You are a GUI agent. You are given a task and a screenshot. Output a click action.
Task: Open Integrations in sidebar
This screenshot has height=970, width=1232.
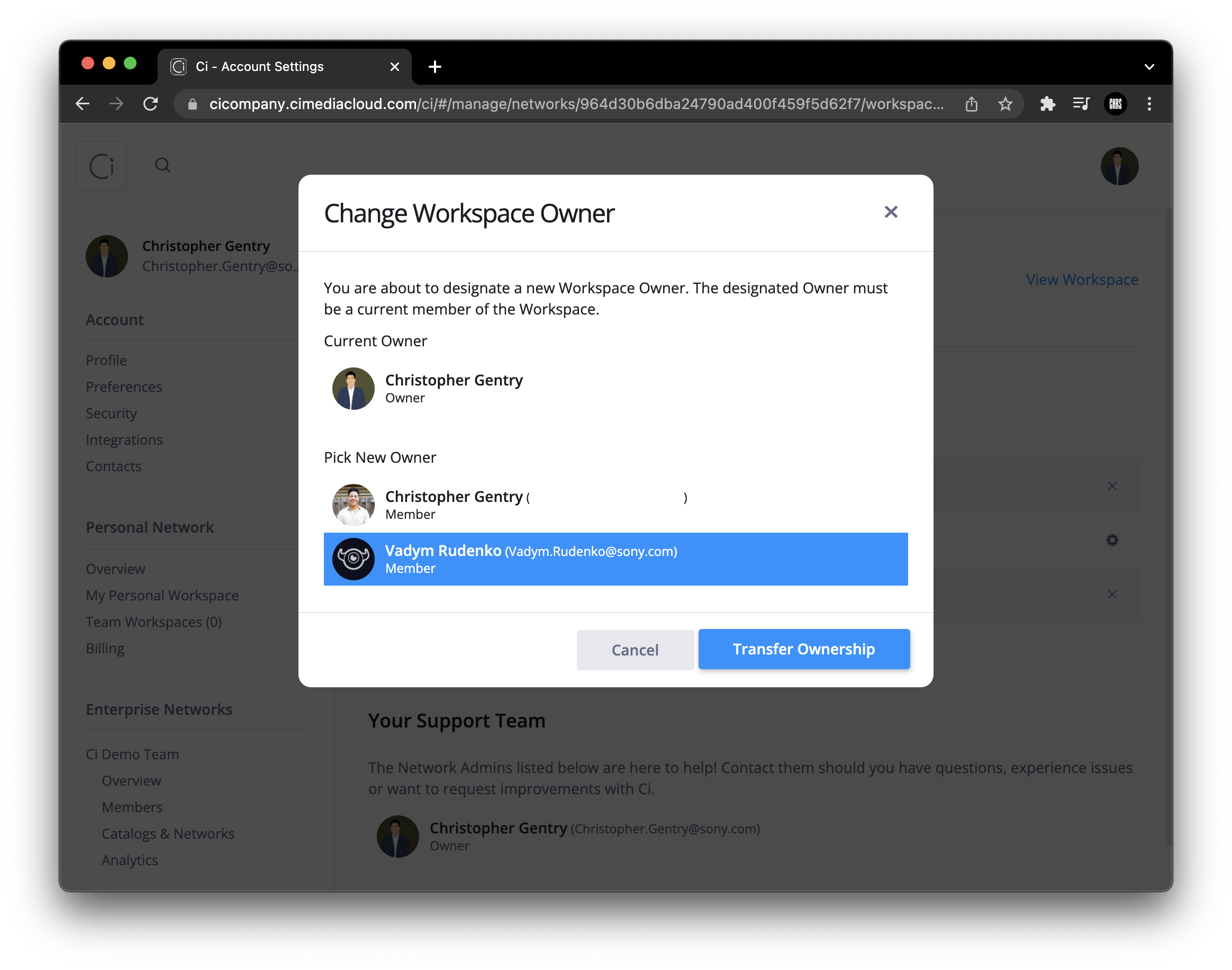124,439
